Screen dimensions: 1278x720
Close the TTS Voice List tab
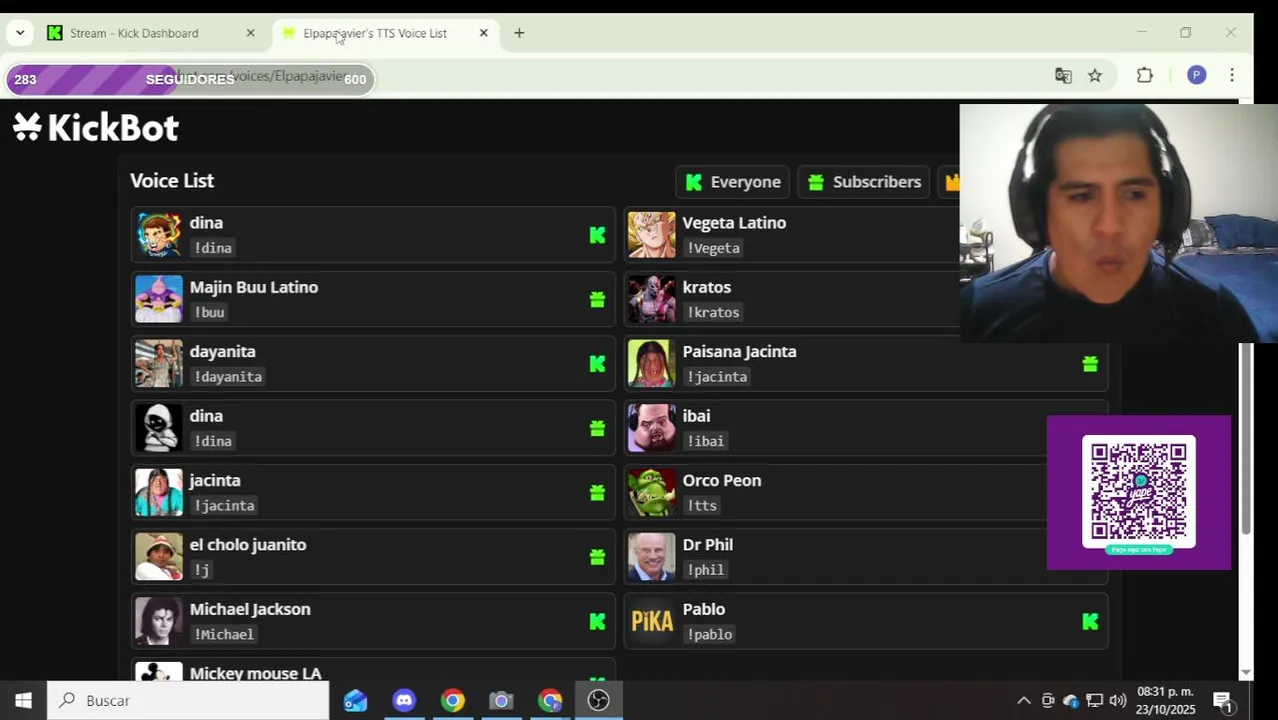(483, 33)
